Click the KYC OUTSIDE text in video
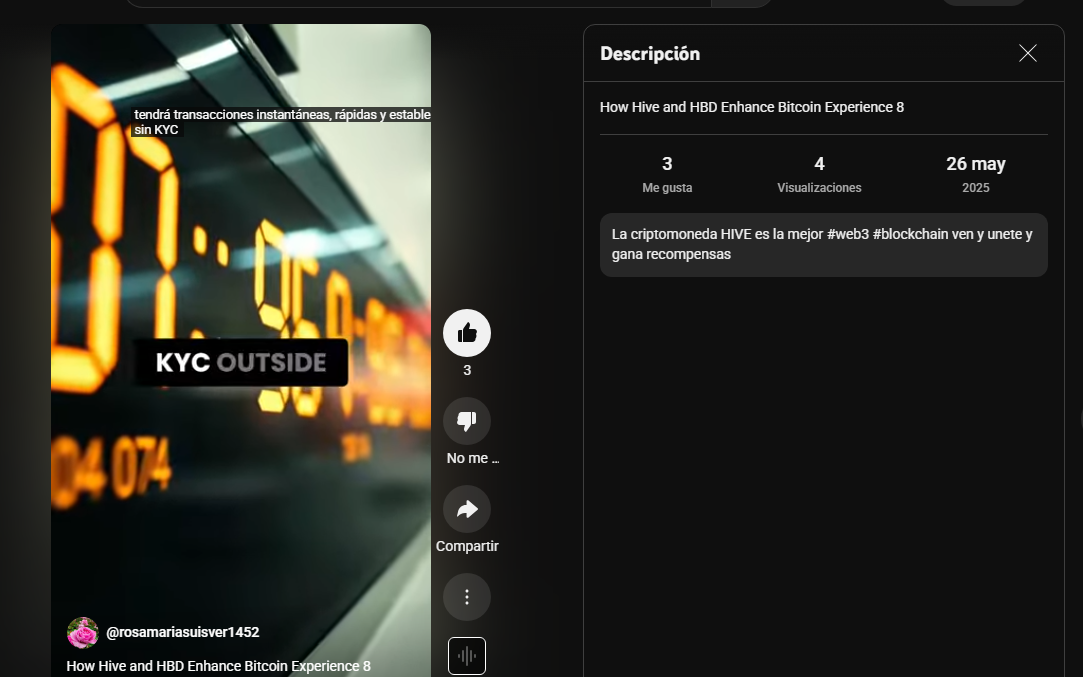Image resolution: width=1083 pixels, height=677 pixels. click(x=241, y=363)
